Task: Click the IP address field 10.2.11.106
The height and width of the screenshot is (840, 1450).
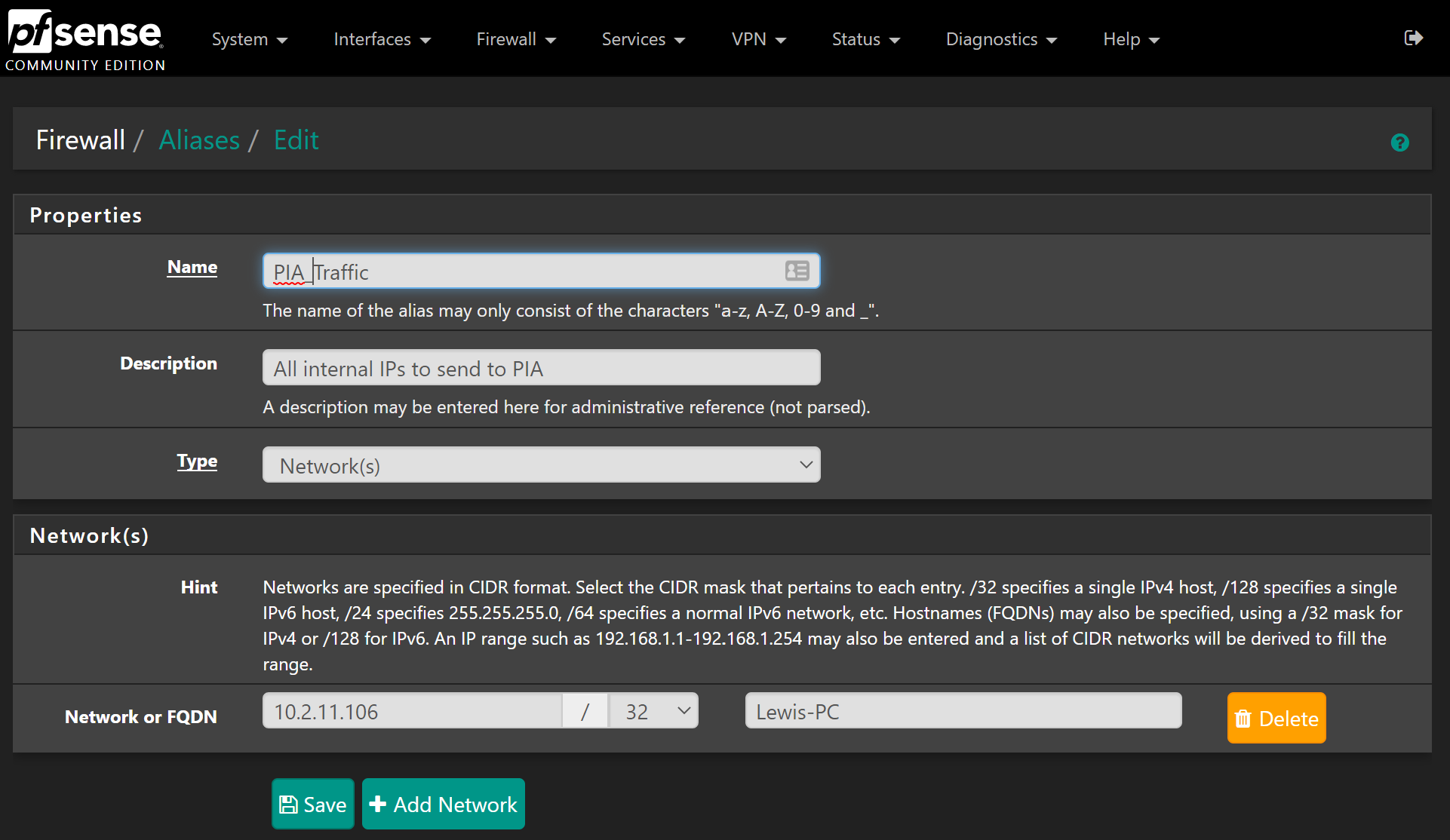Action: pos(412,711)
